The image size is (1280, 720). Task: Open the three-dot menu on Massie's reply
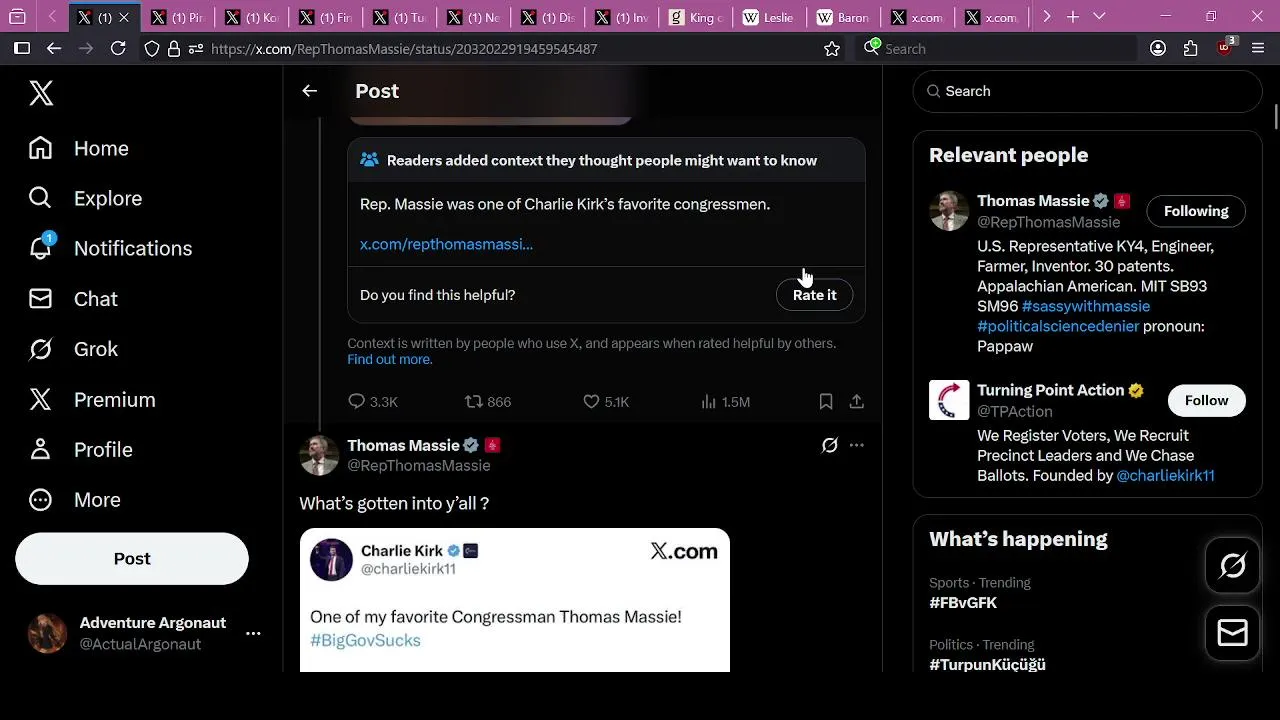tap(857, 445)
